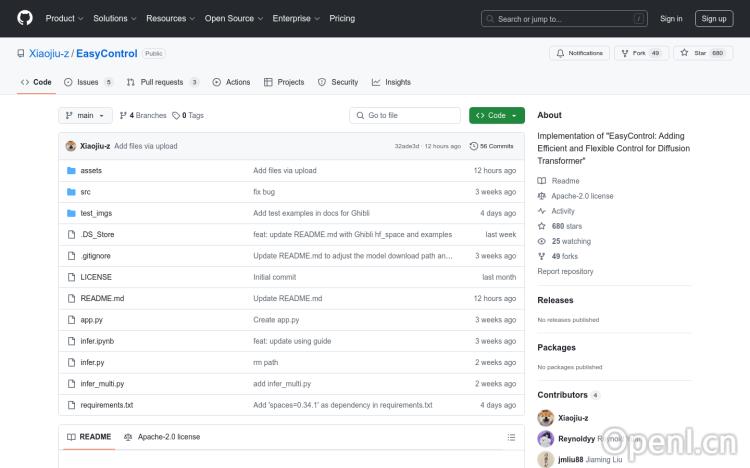This screenshot has height=468, width=750.
Task: Star the EasyControl repository
Action: [x=703, y=53]
